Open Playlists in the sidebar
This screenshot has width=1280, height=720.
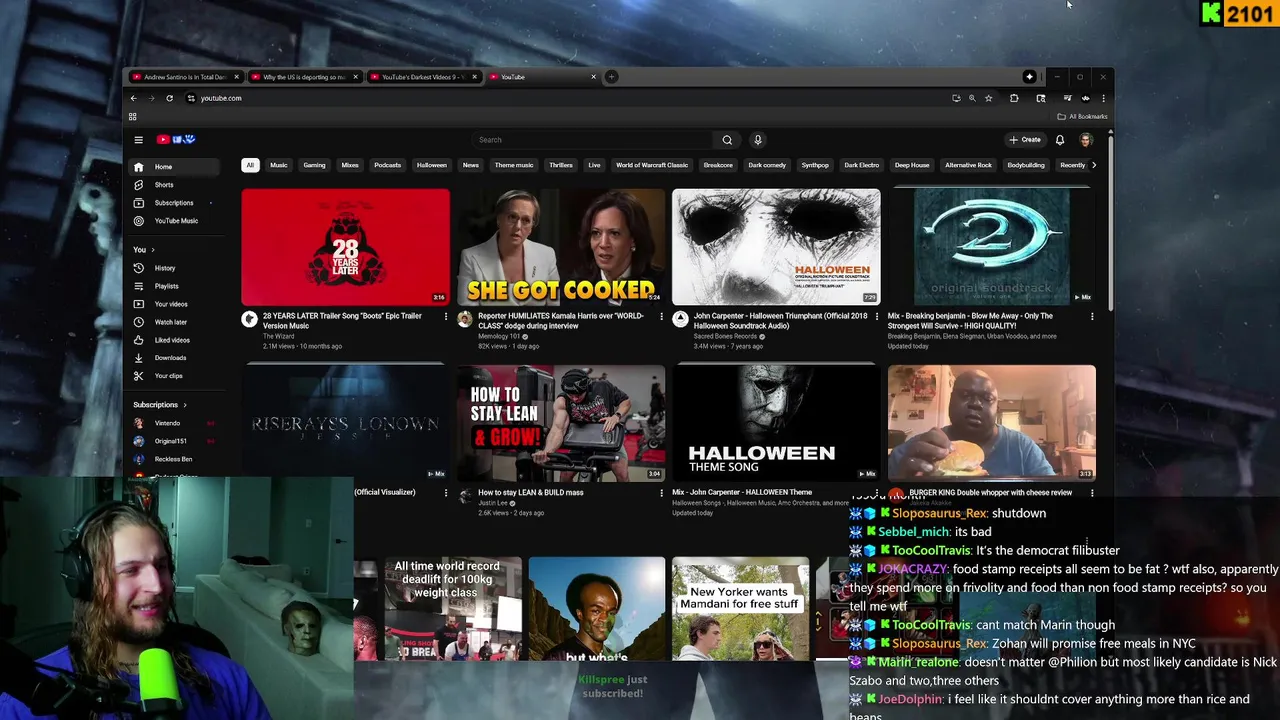[173, 286]
